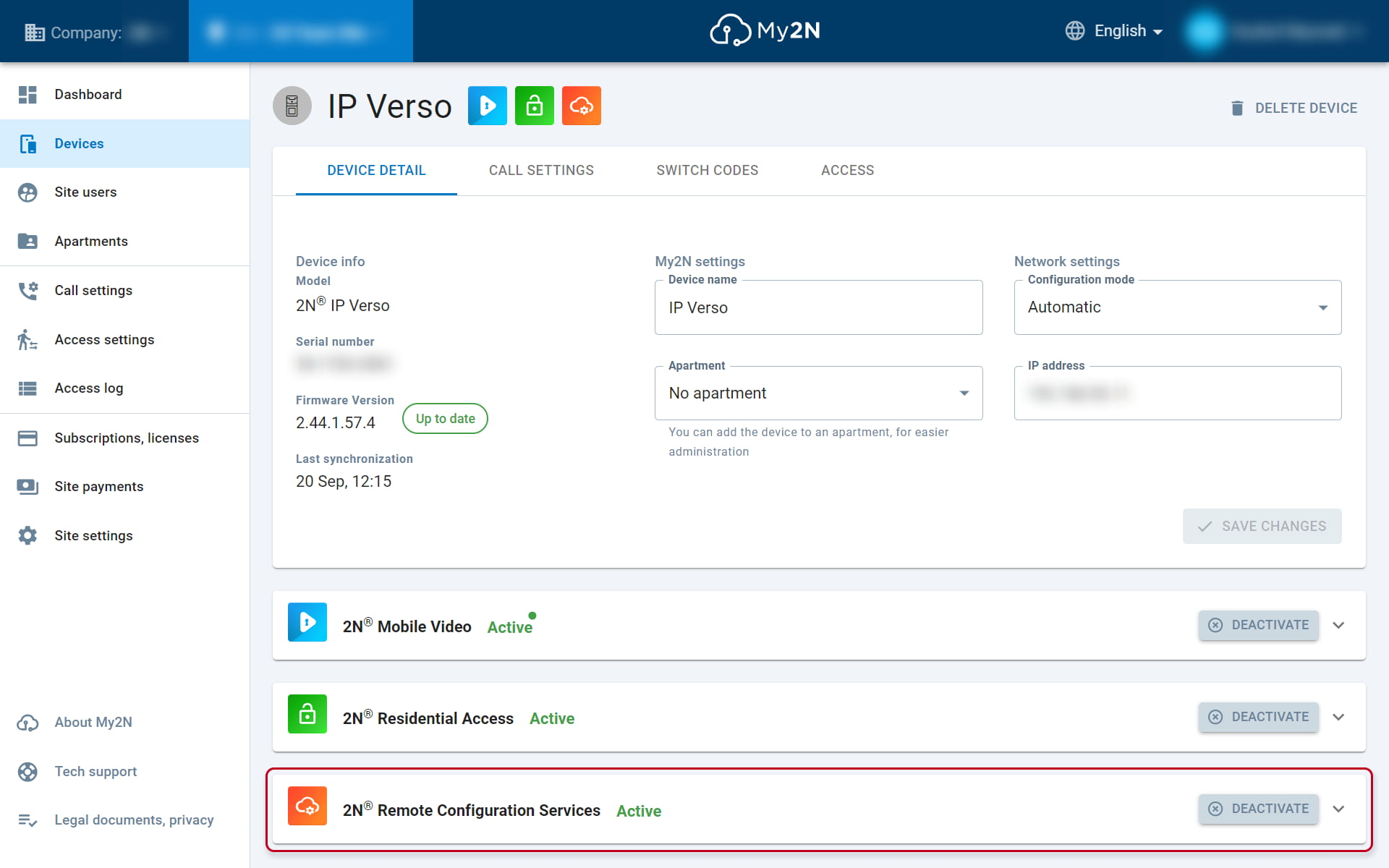Expand the Remote Configuration Services section
Viewport: 1389px width, 868px height.
[1338, 809]
